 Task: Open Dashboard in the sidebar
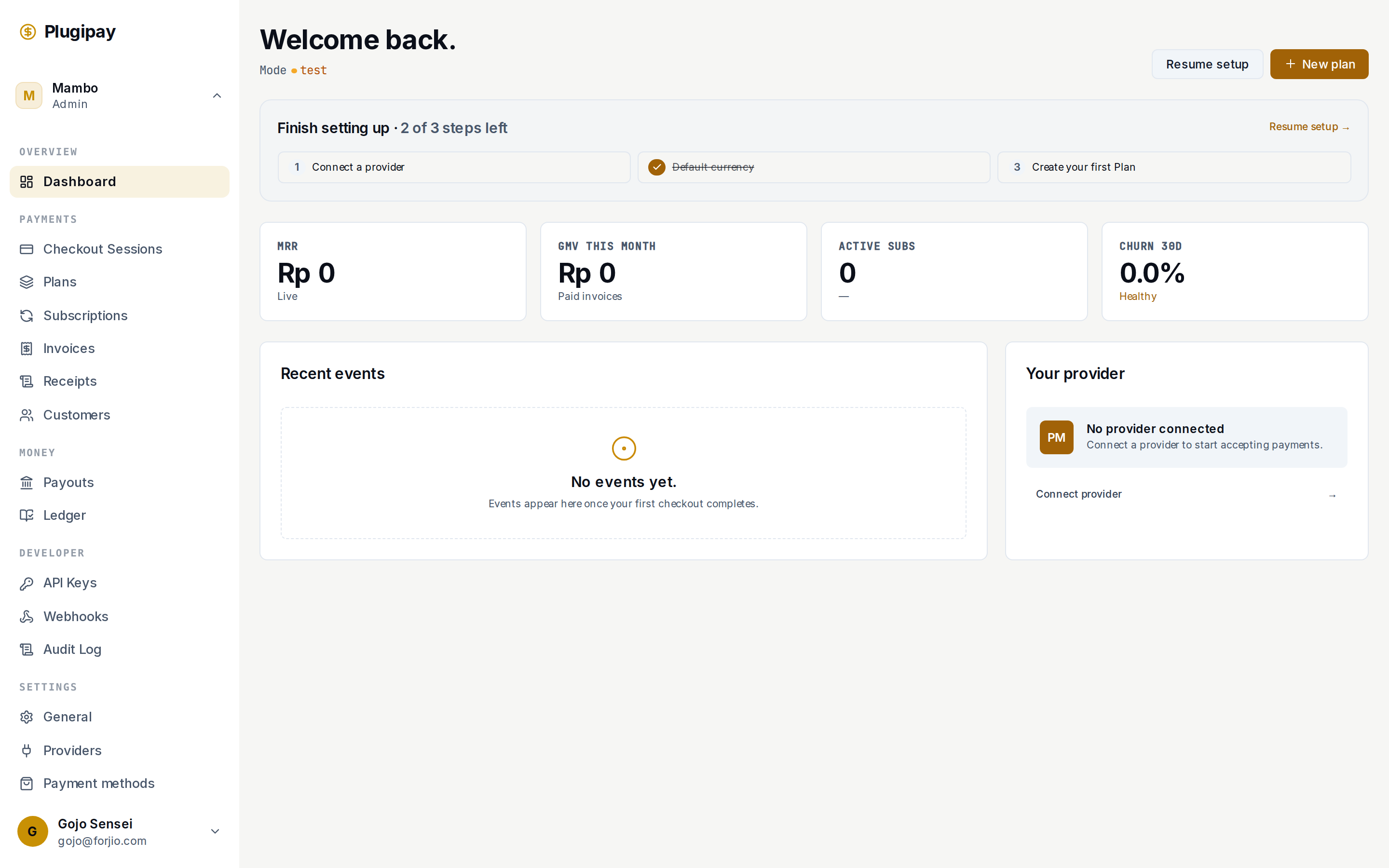[x=120, y=182]
